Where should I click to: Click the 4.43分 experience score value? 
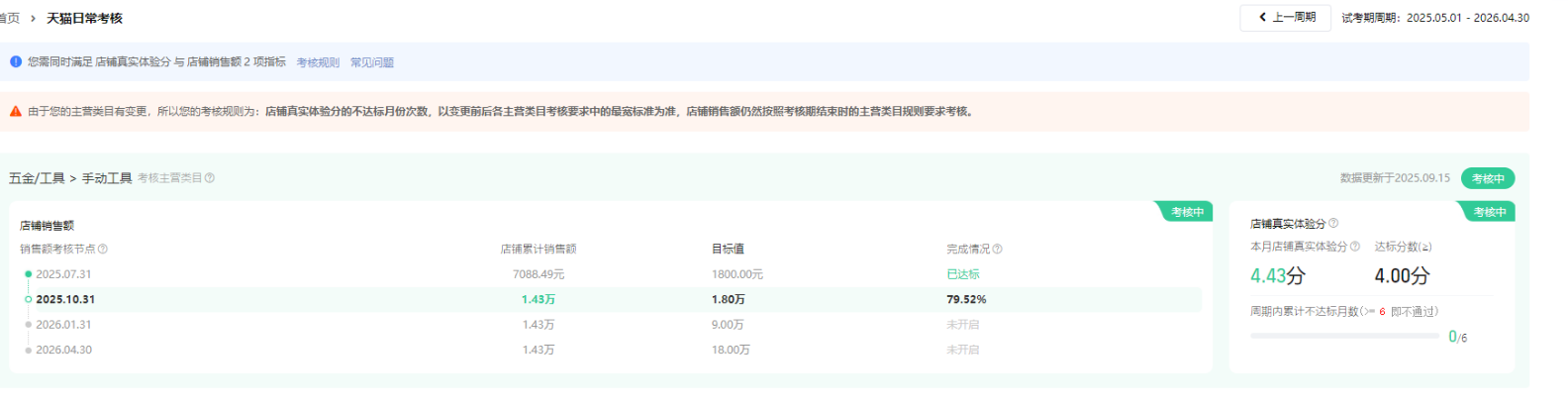[x=1277, y=276]
